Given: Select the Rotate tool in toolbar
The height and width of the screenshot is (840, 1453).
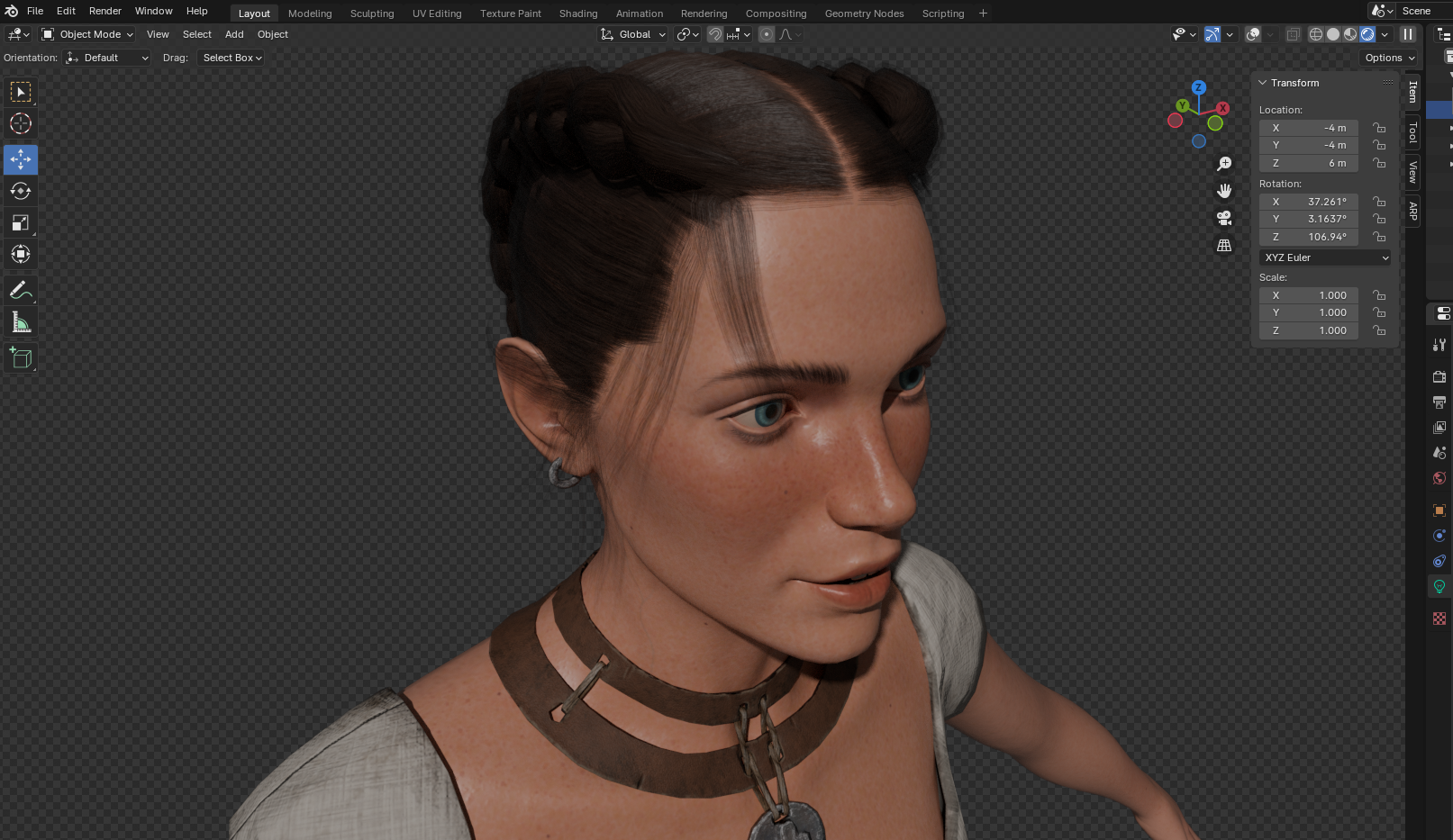Looking at the screenshot, I should pos(21,191).
